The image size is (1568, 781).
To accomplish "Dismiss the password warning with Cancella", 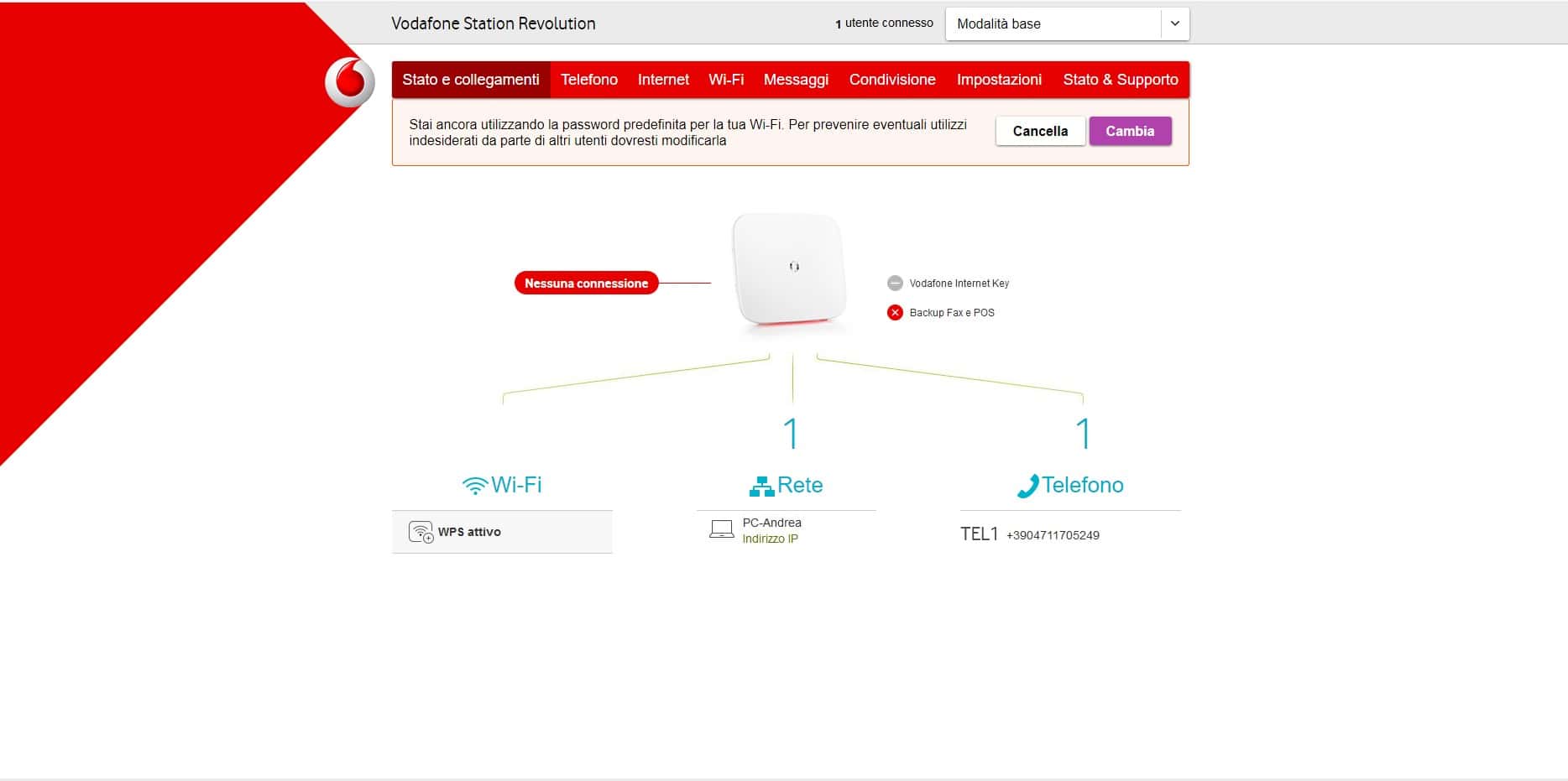I will pos(1040,131).
